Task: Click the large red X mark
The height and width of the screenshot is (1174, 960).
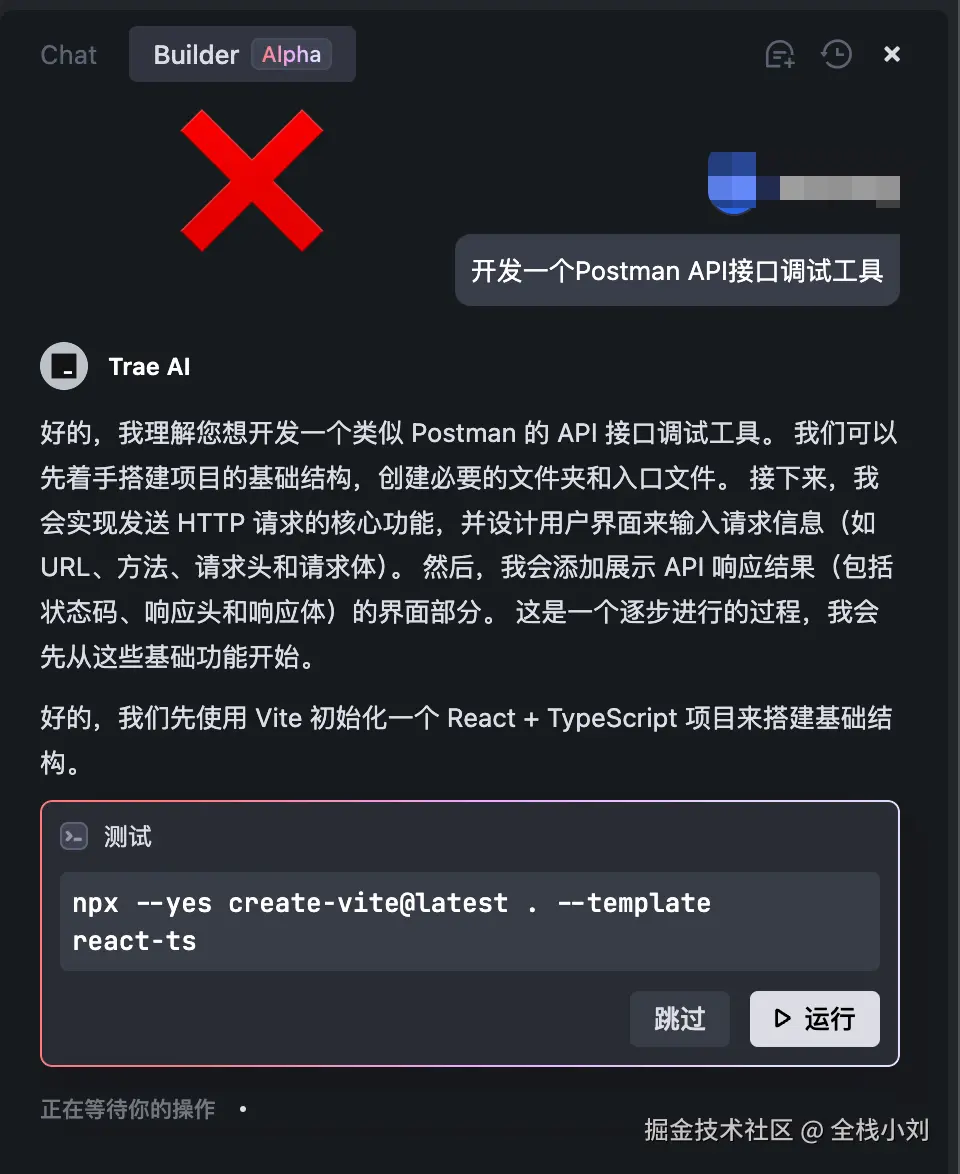Action: click(252, 180)
